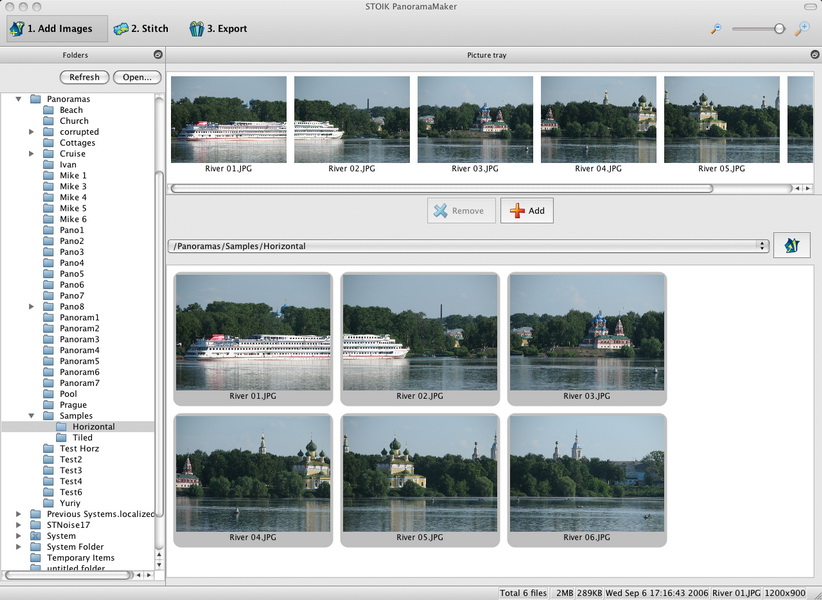Click the zoom in magnifier icon

pyautogui.click(x=802, y=29)
